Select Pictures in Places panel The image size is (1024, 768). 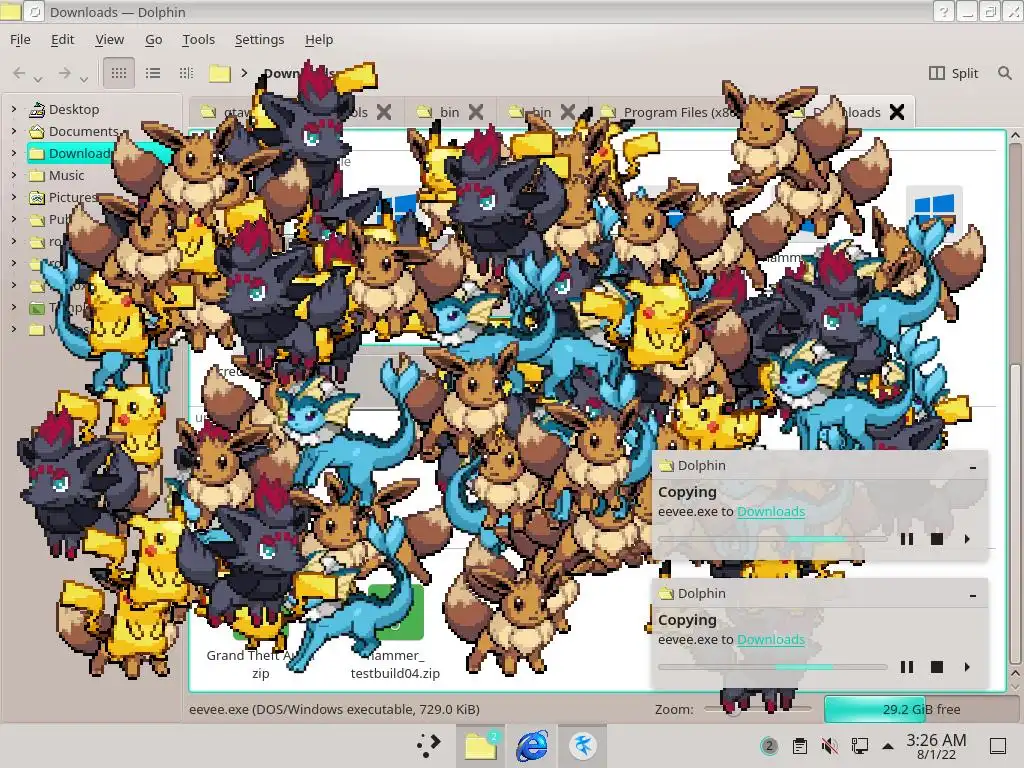coord(72,197)
